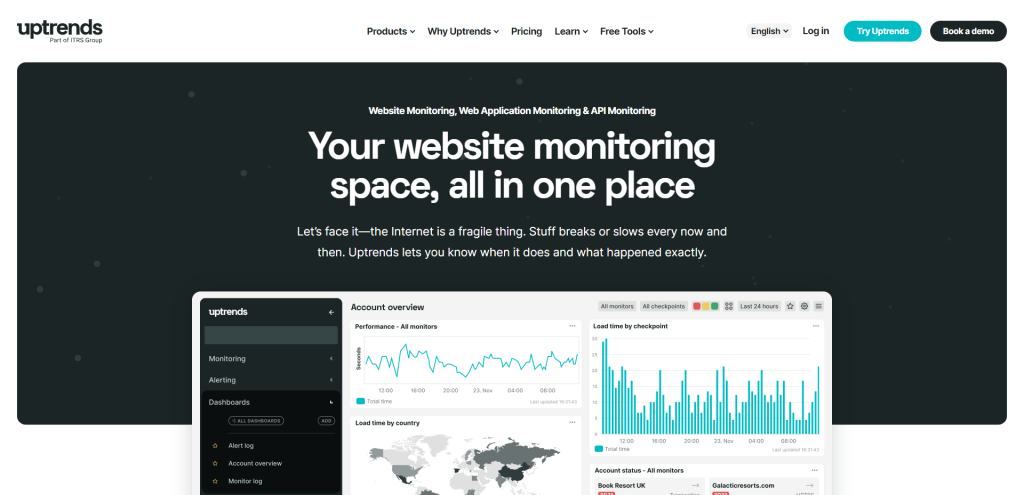Screen dimensions: 1024x495
Task: Click the star favorite icon in dashboard toolbar
Action: coord(790,306)
